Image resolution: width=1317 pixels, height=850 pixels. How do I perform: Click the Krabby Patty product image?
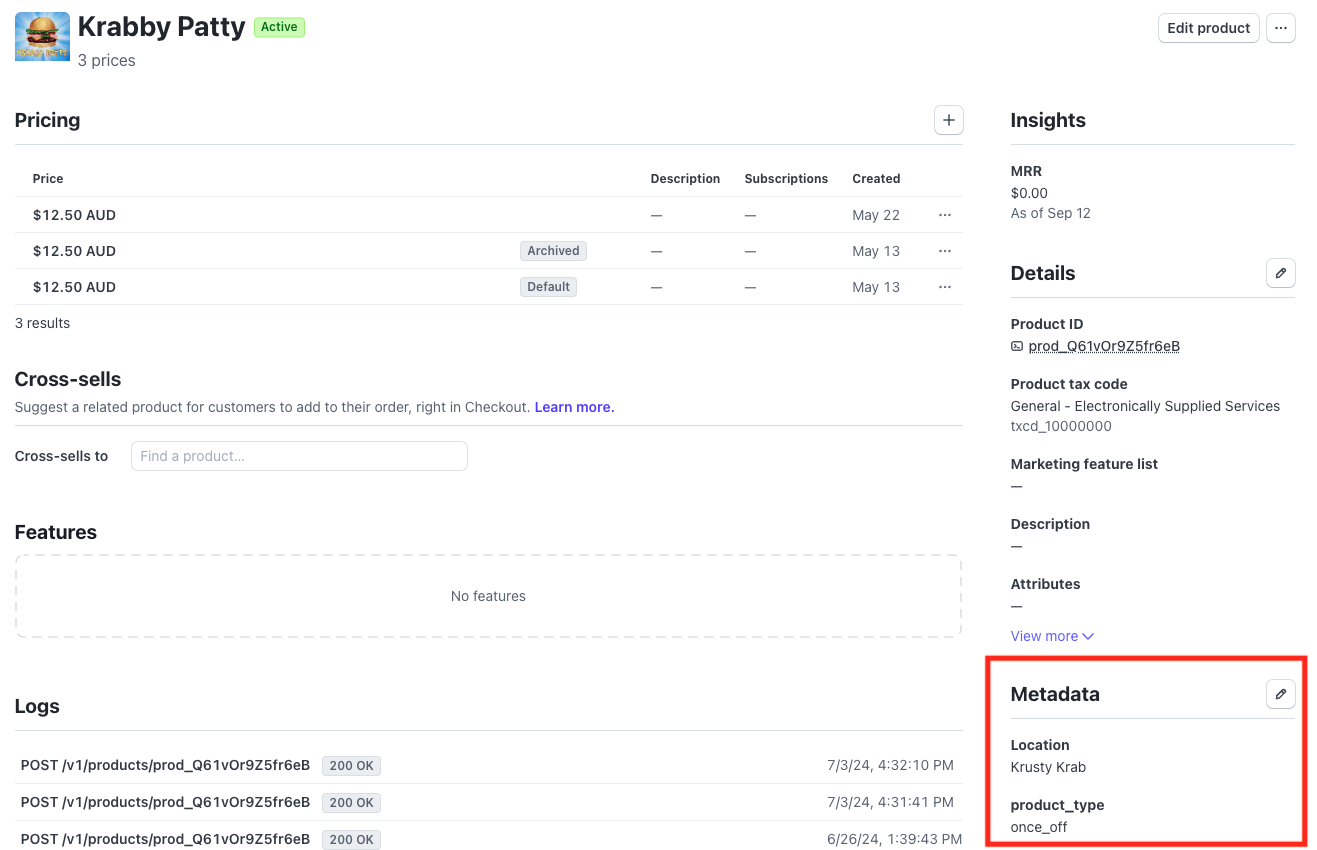[x=42, y=37]
